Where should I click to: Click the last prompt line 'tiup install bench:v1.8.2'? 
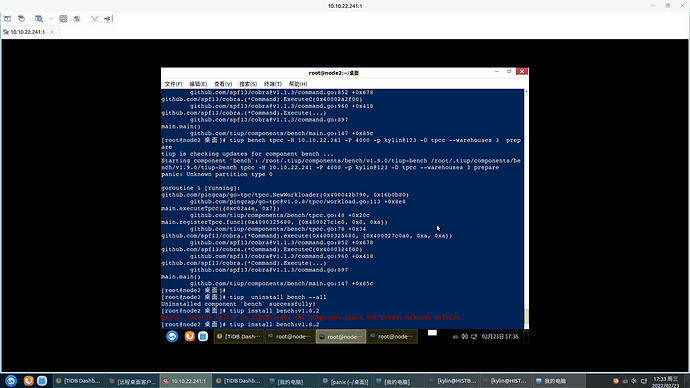240,325
